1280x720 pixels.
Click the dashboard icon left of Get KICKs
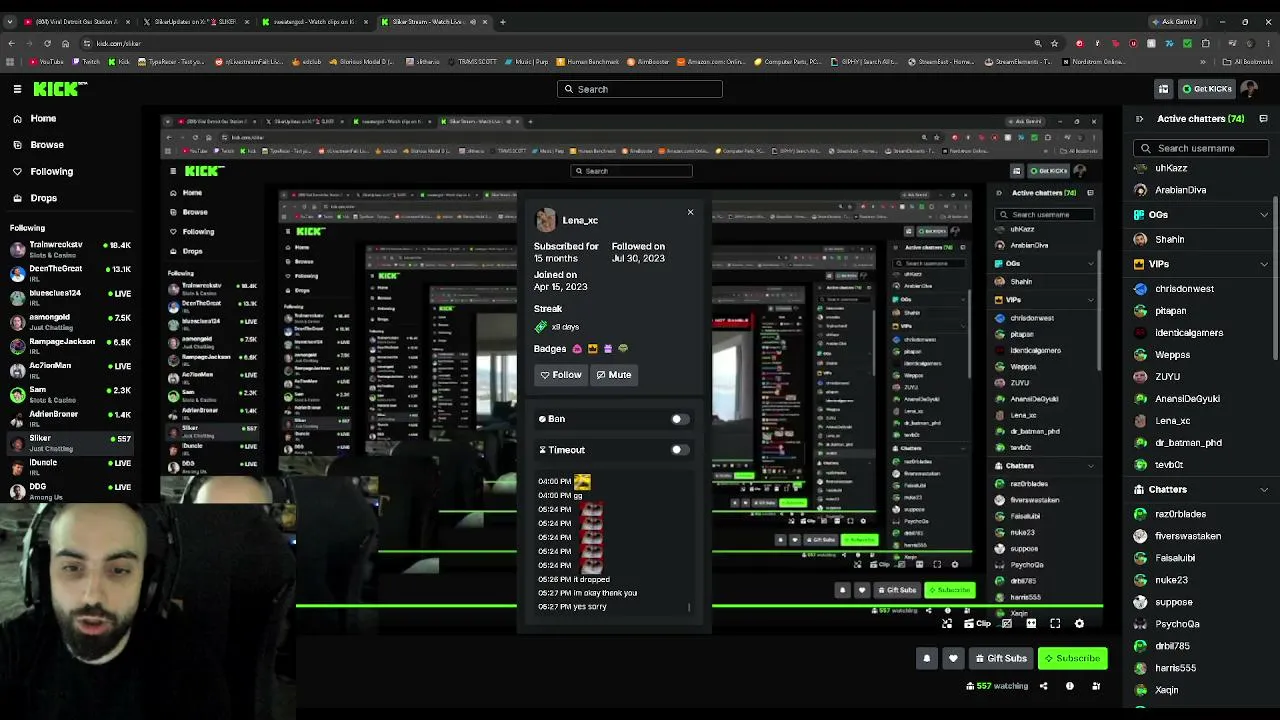(x=1163, y=89)
